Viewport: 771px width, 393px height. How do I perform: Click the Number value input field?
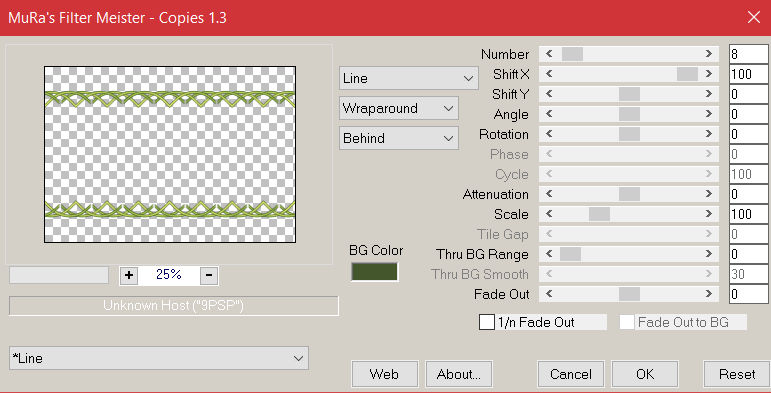coord(748,54)
